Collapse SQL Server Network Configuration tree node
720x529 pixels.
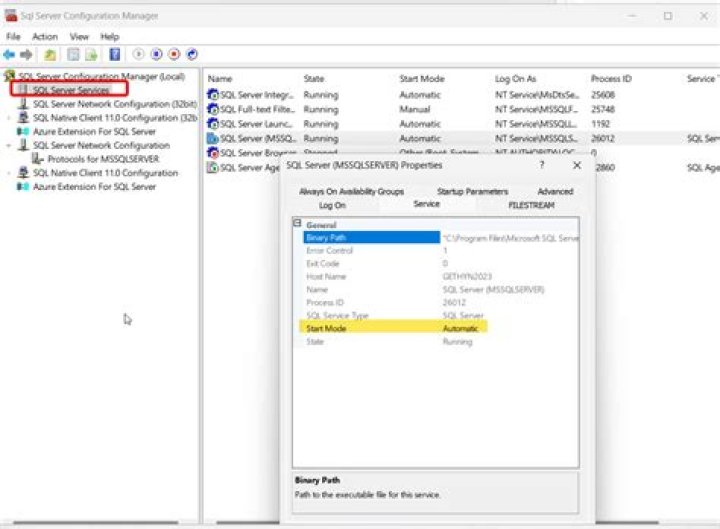coord(8,146)
